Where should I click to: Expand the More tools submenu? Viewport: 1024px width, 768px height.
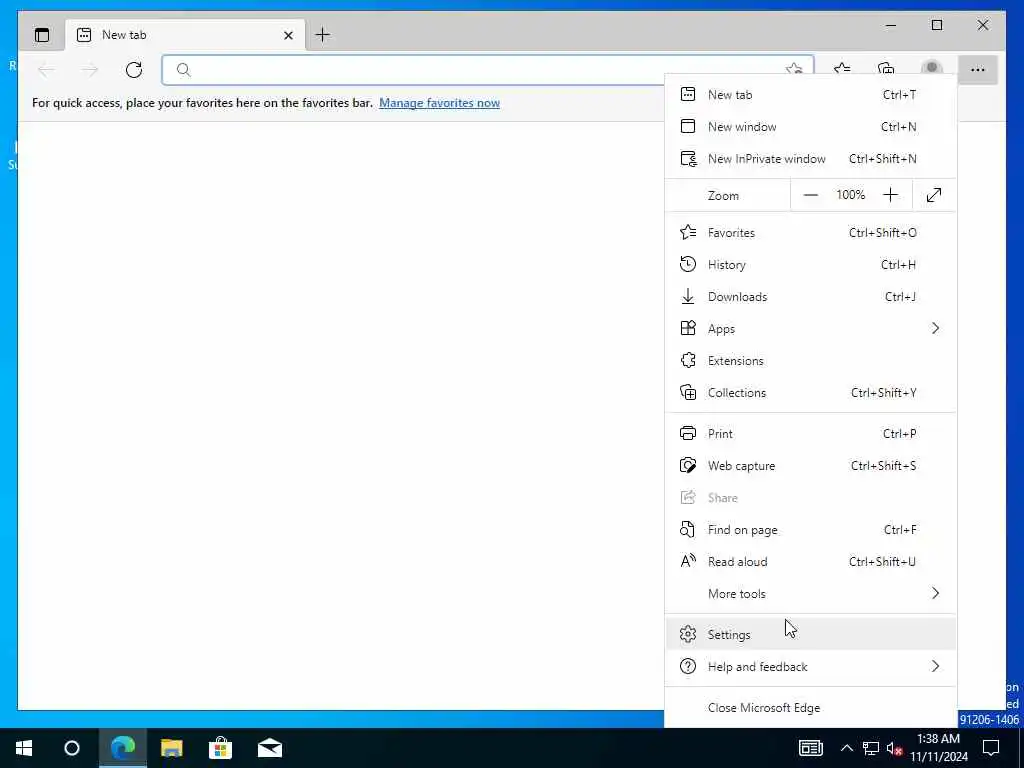click(810, 594)
